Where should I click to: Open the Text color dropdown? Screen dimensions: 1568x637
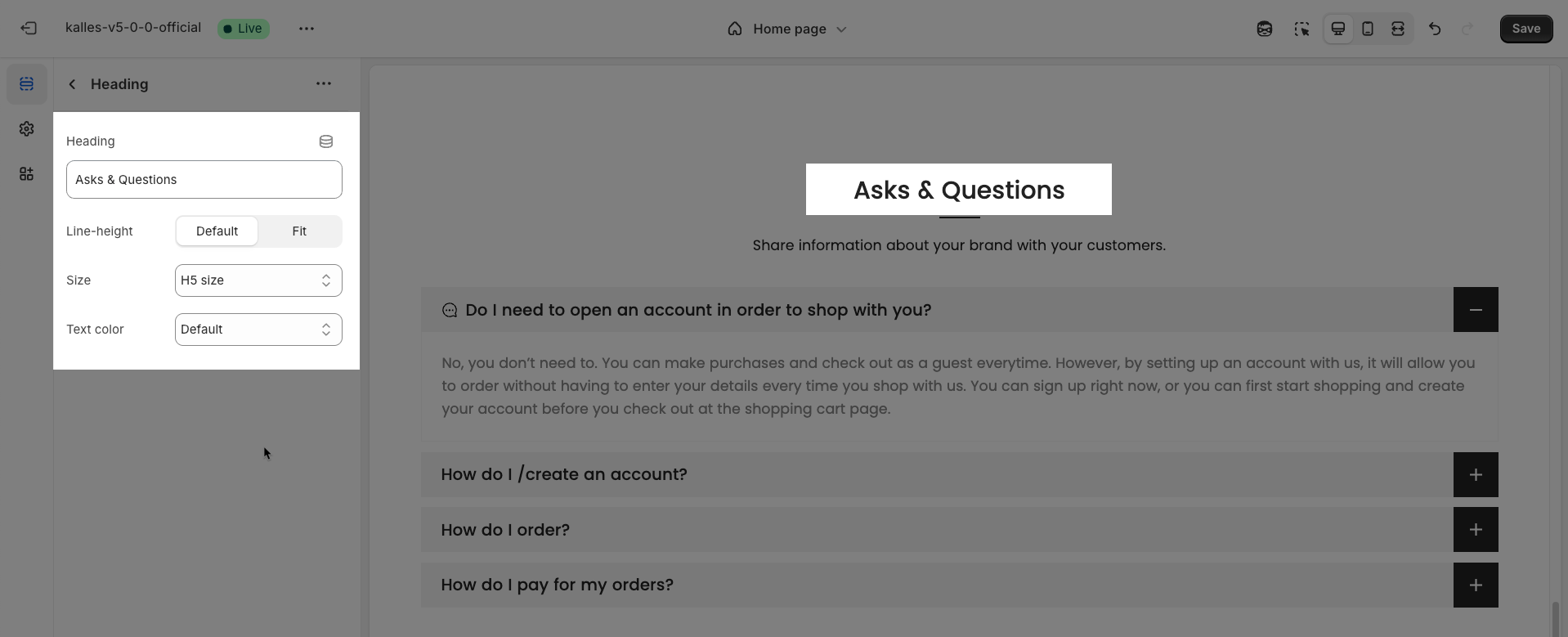click(258, 330)
